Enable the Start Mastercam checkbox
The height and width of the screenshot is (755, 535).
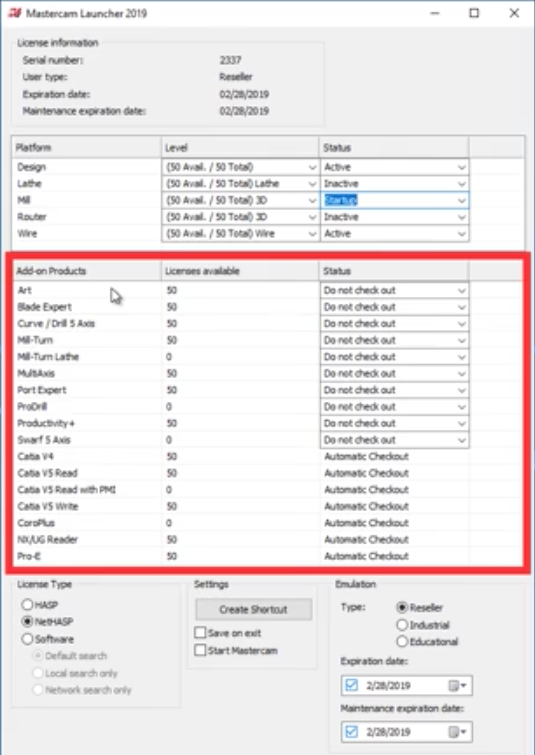tap(200, 650)
